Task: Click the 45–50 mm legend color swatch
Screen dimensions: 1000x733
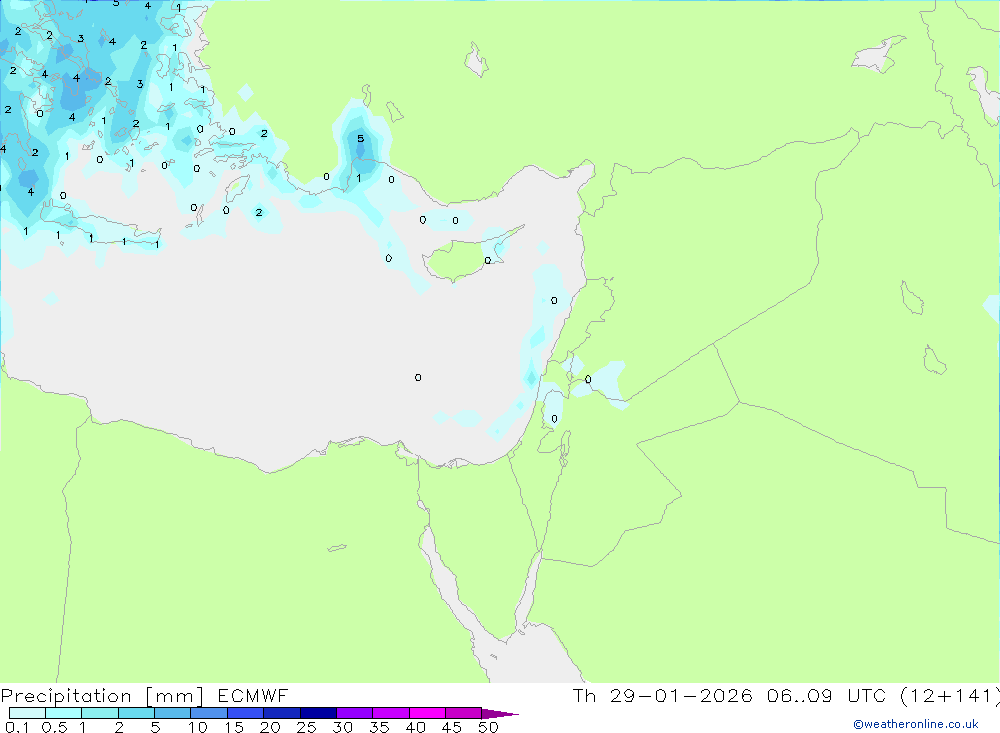Action: [x=464, y=713]
